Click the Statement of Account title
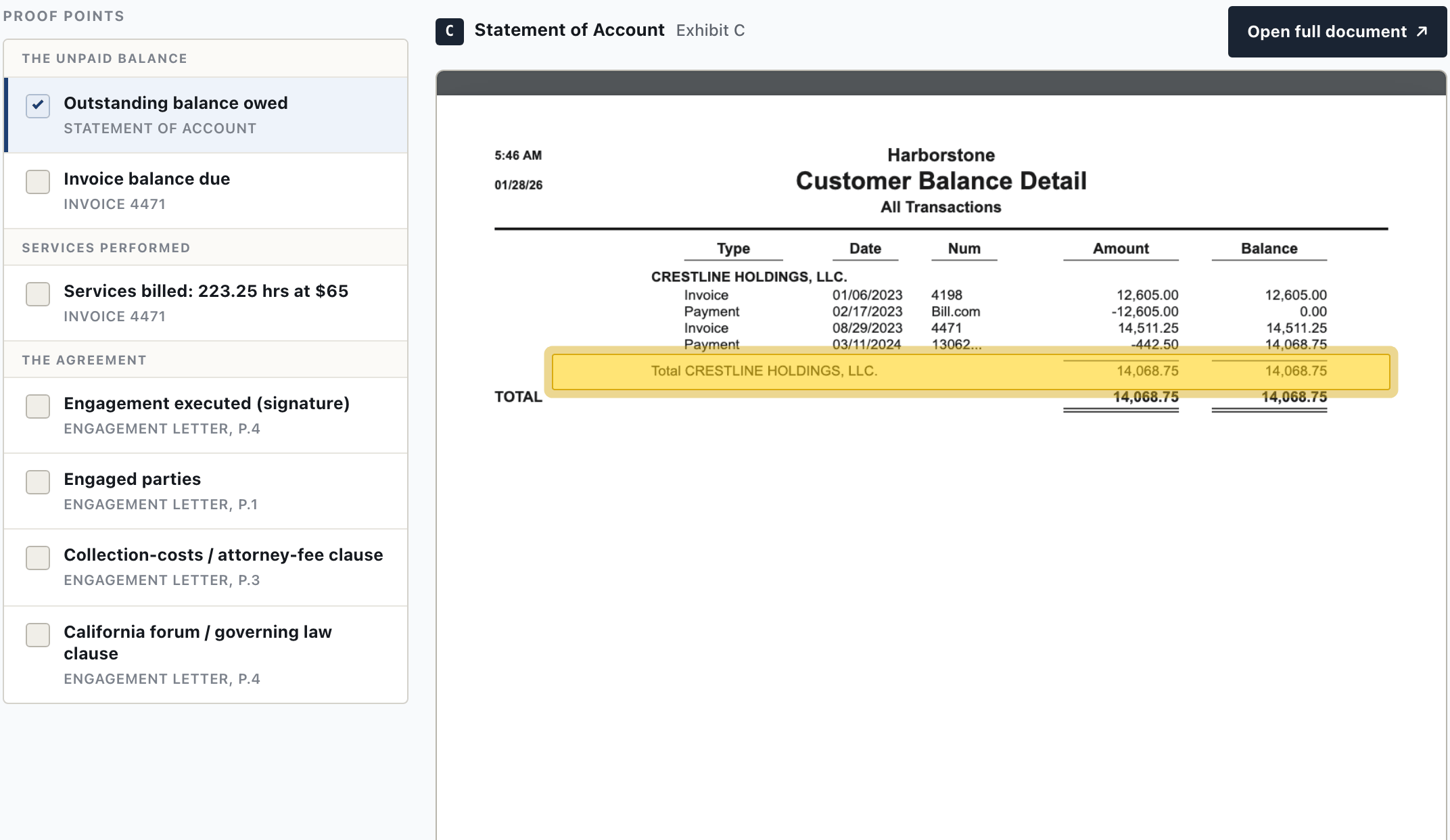 click(x=569, y=30)
